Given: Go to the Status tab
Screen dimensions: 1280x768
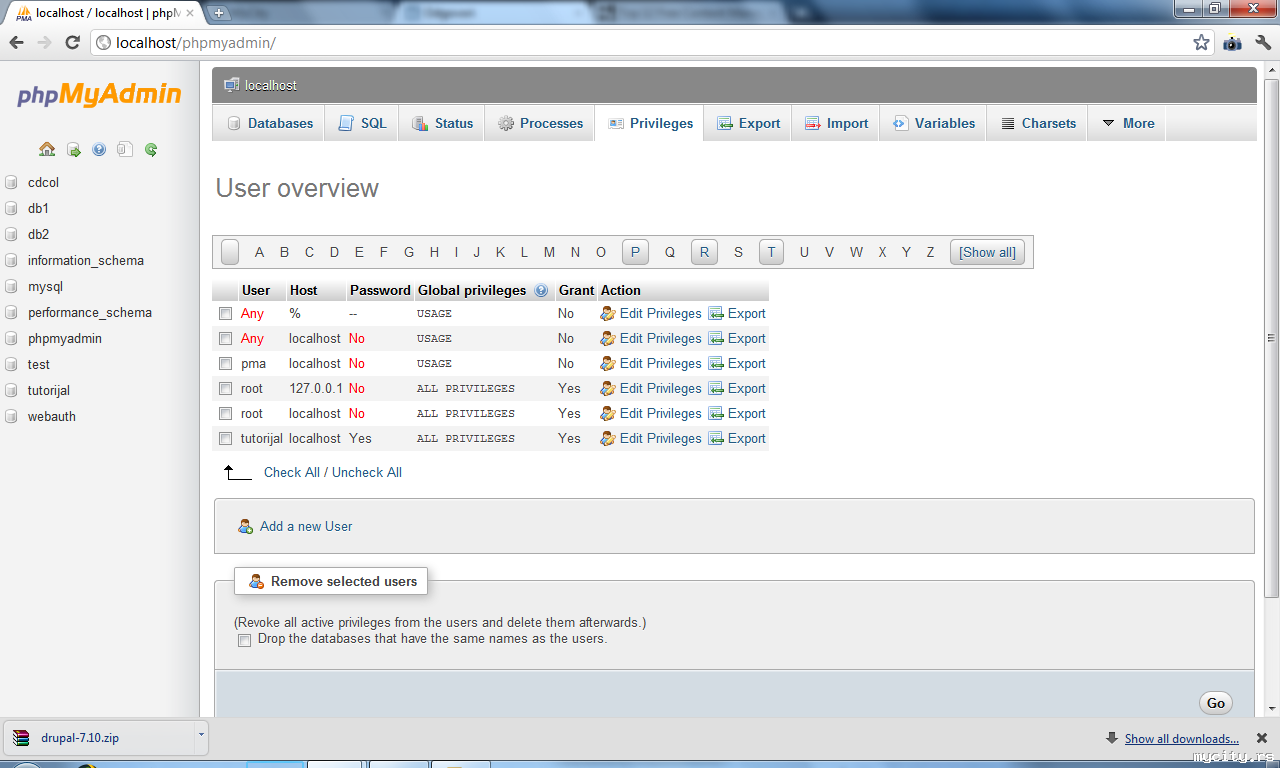Looking at the screenshot, I should pos(443,124).
